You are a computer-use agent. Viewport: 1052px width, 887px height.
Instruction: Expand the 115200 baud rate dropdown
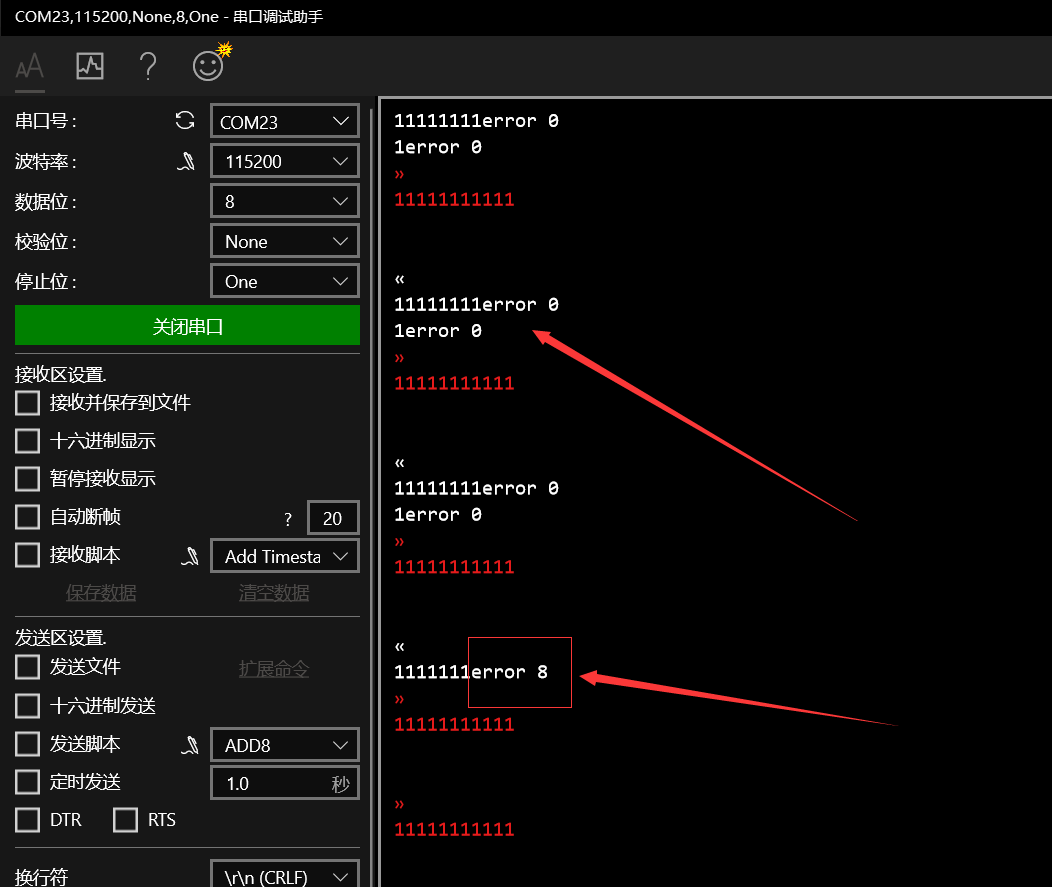pyautogui.click(x=284, y=162)
